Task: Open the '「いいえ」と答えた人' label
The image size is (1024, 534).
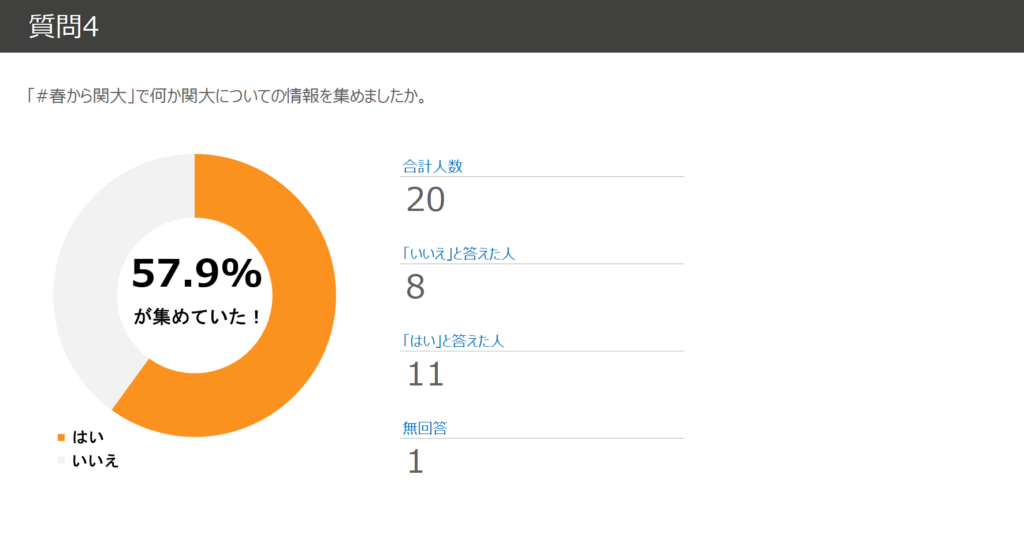Action: [458, 254]
